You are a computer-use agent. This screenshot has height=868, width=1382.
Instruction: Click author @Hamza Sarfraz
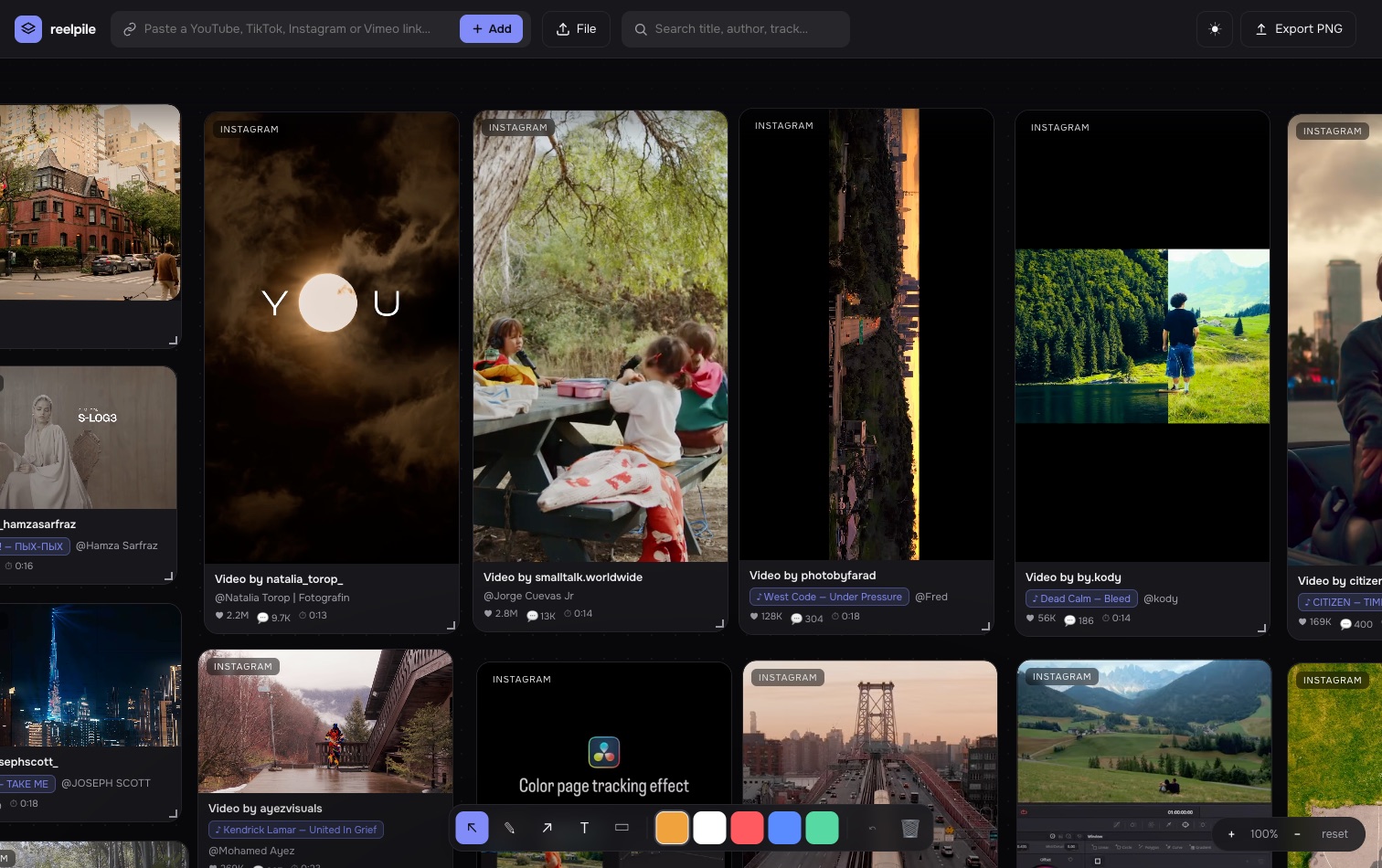click(x=117, y=545)
